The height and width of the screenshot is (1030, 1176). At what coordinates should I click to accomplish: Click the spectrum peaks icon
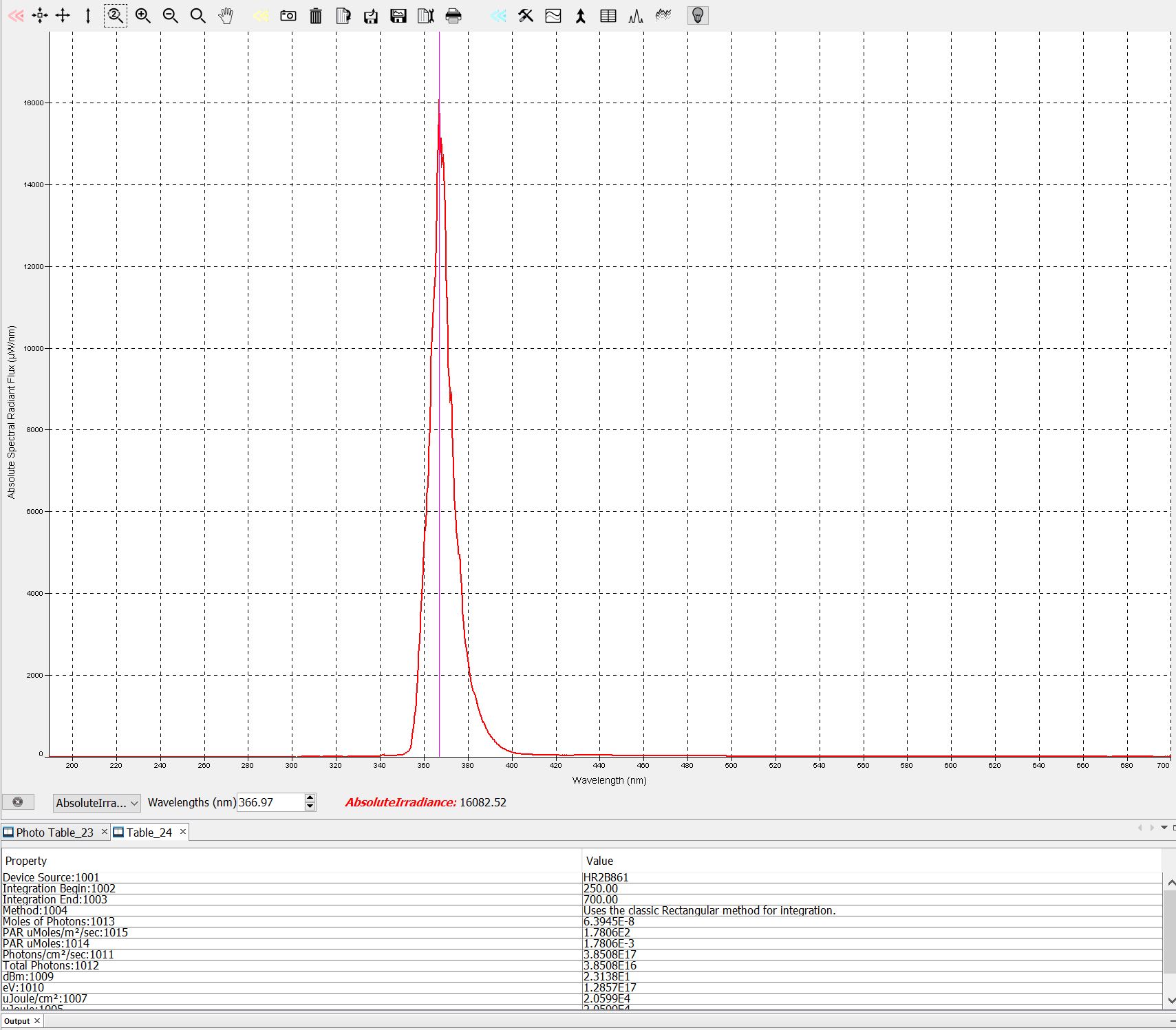tap(636, 16)
